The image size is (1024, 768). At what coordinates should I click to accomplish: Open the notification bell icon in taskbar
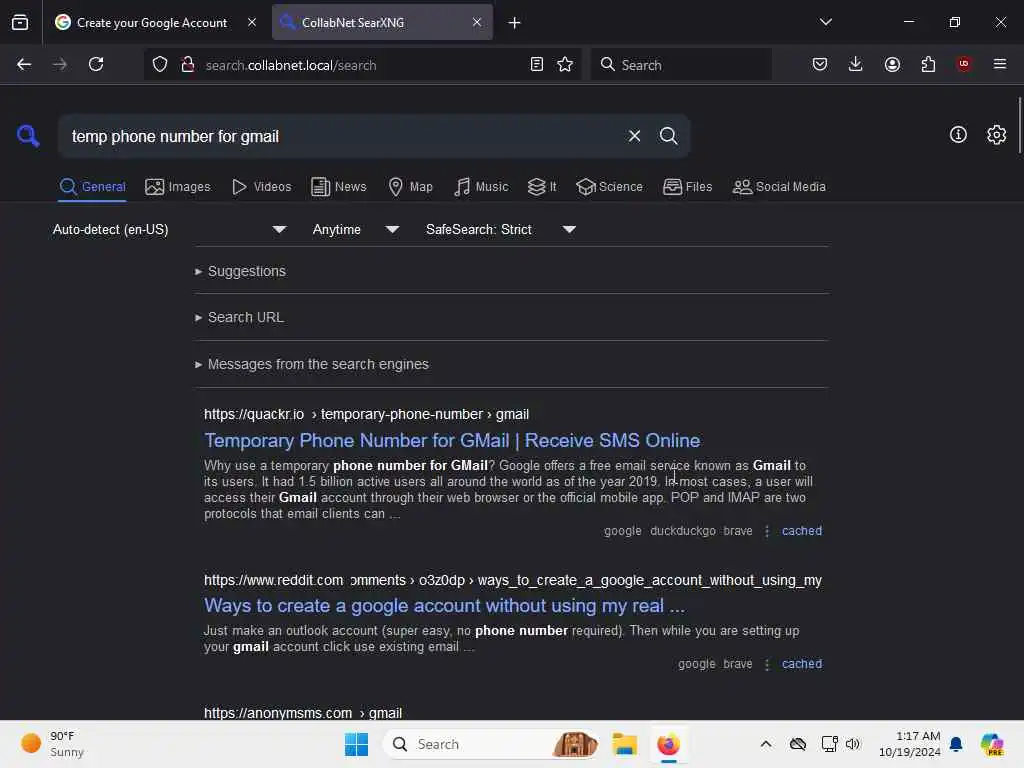click(x=956, y=744)
